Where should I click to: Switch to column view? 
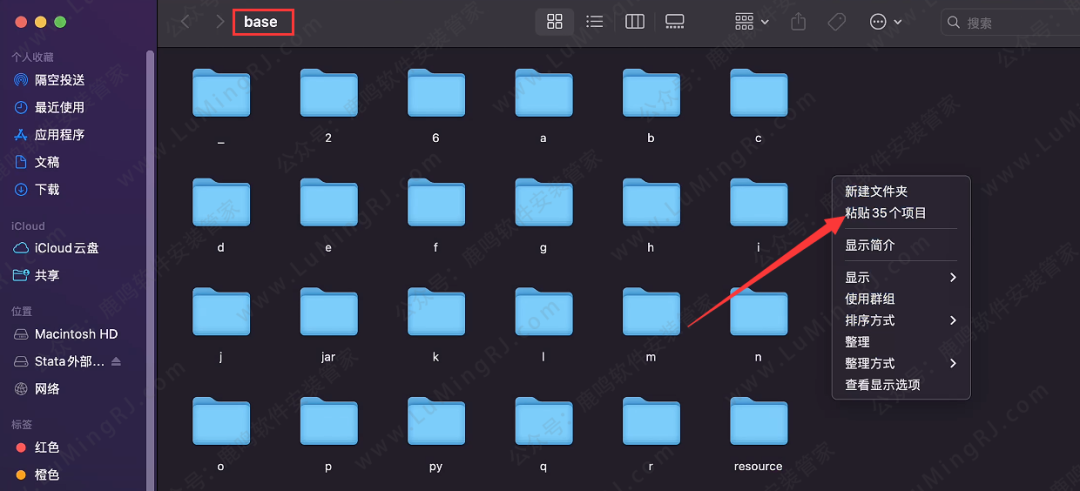coord(634,22)
